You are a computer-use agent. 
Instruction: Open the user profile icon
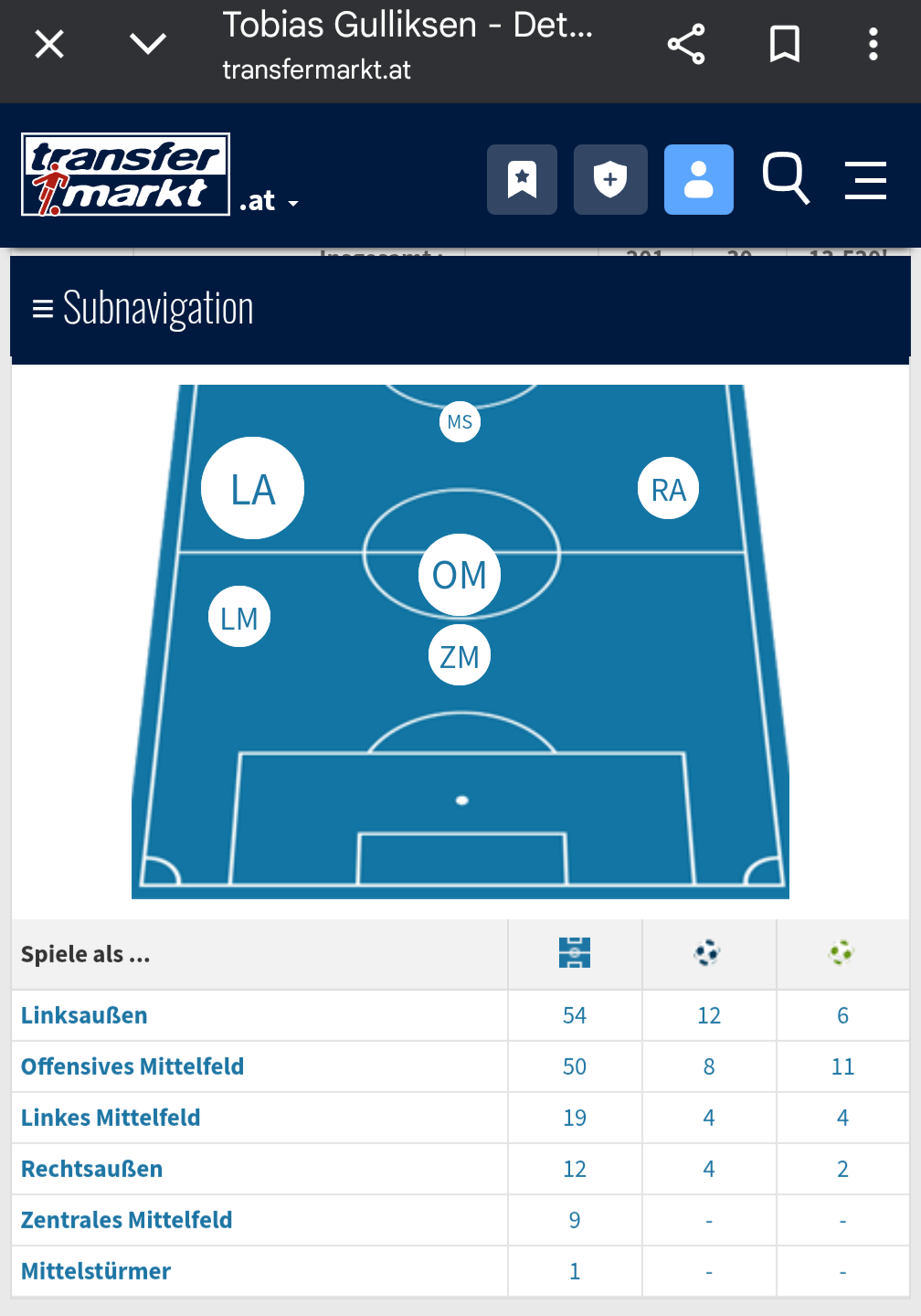click(x=698, y=179)
